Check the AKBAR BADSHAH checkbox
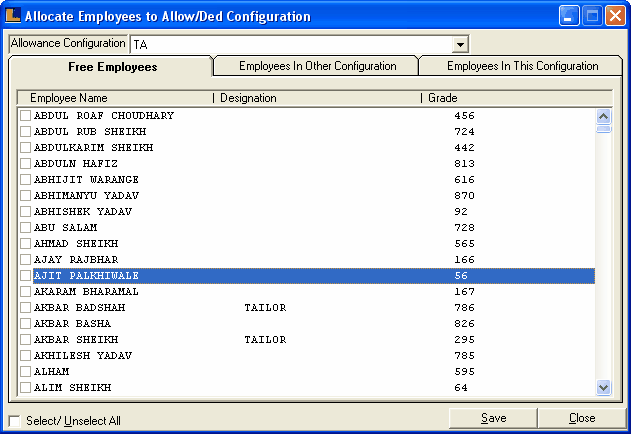Screen dimensions: 631x434 pos(25,308)
